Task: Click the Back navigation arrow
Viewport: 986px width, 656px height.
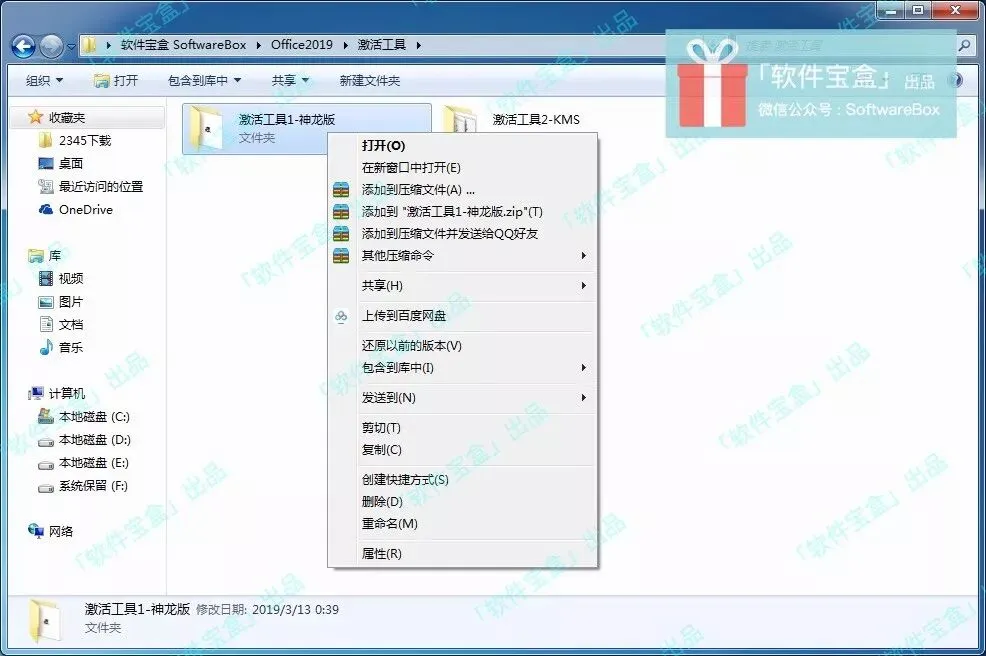Action: (23, 46)
